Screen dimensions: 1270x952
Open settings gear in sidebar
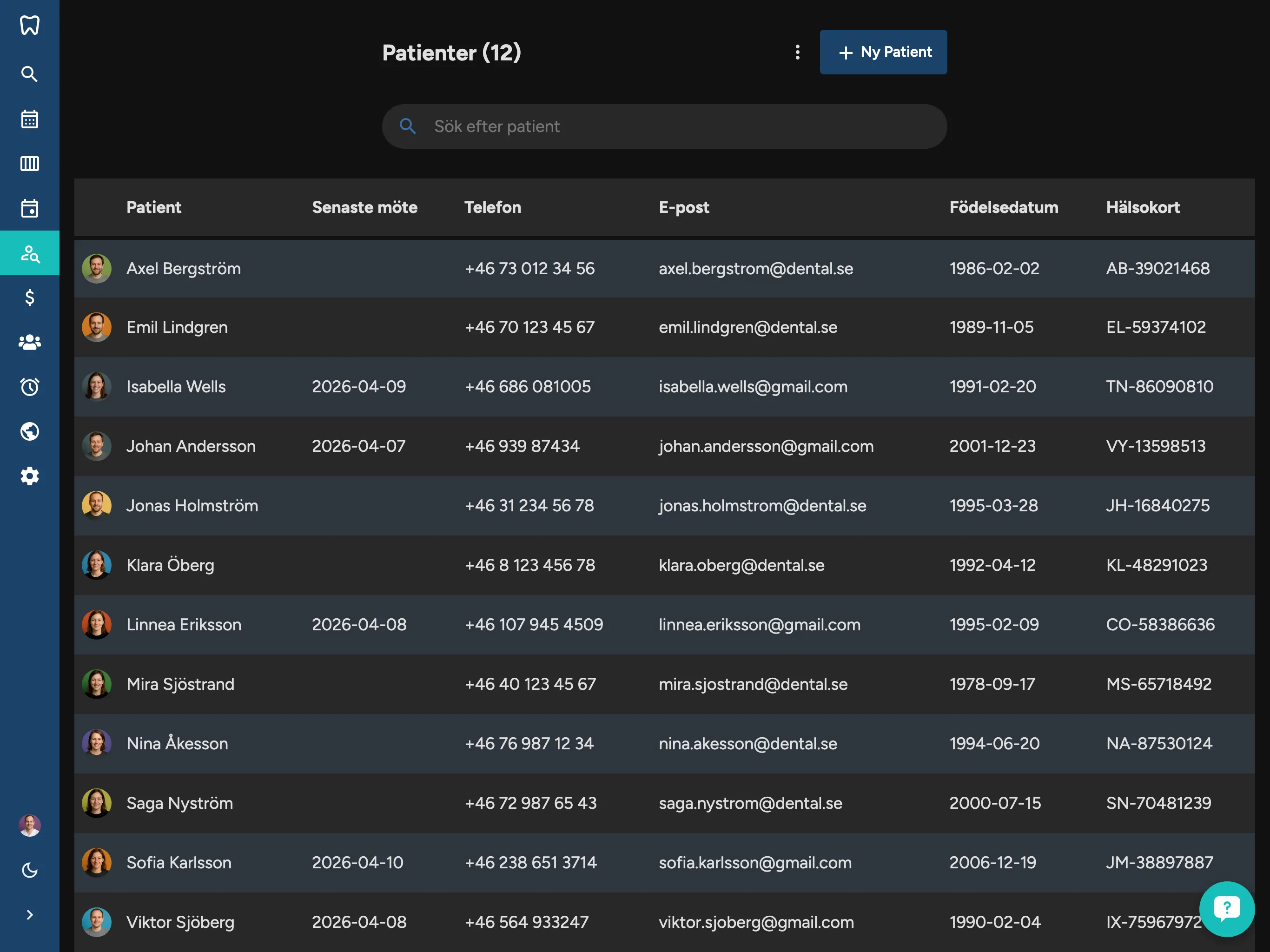click(x=29, y=476)
